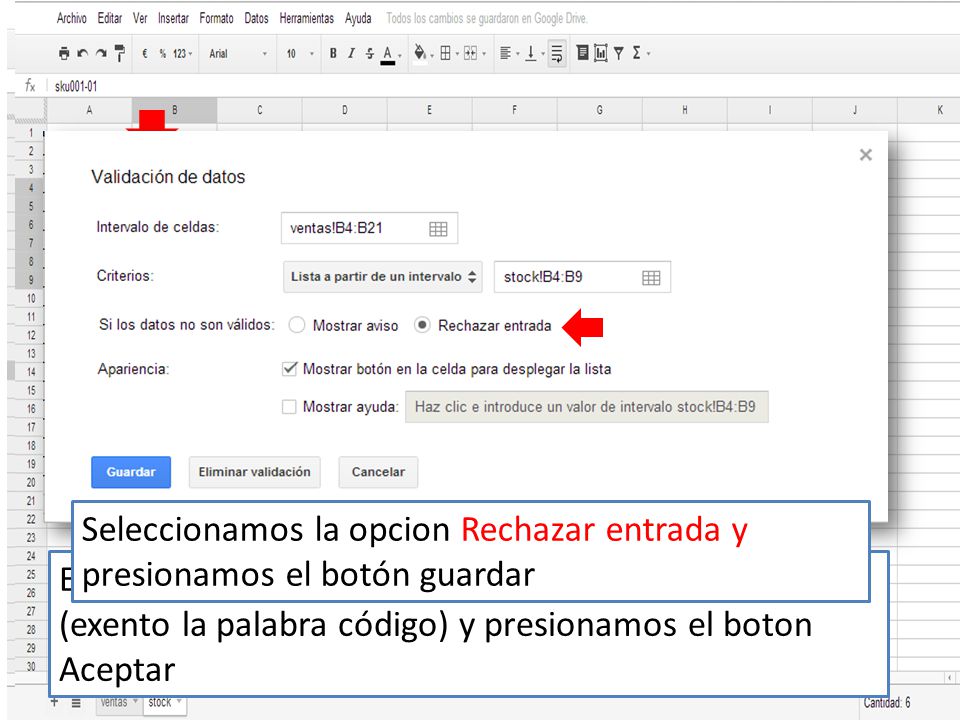Select column C header
960x720 pixels.
tap(260, 110)
